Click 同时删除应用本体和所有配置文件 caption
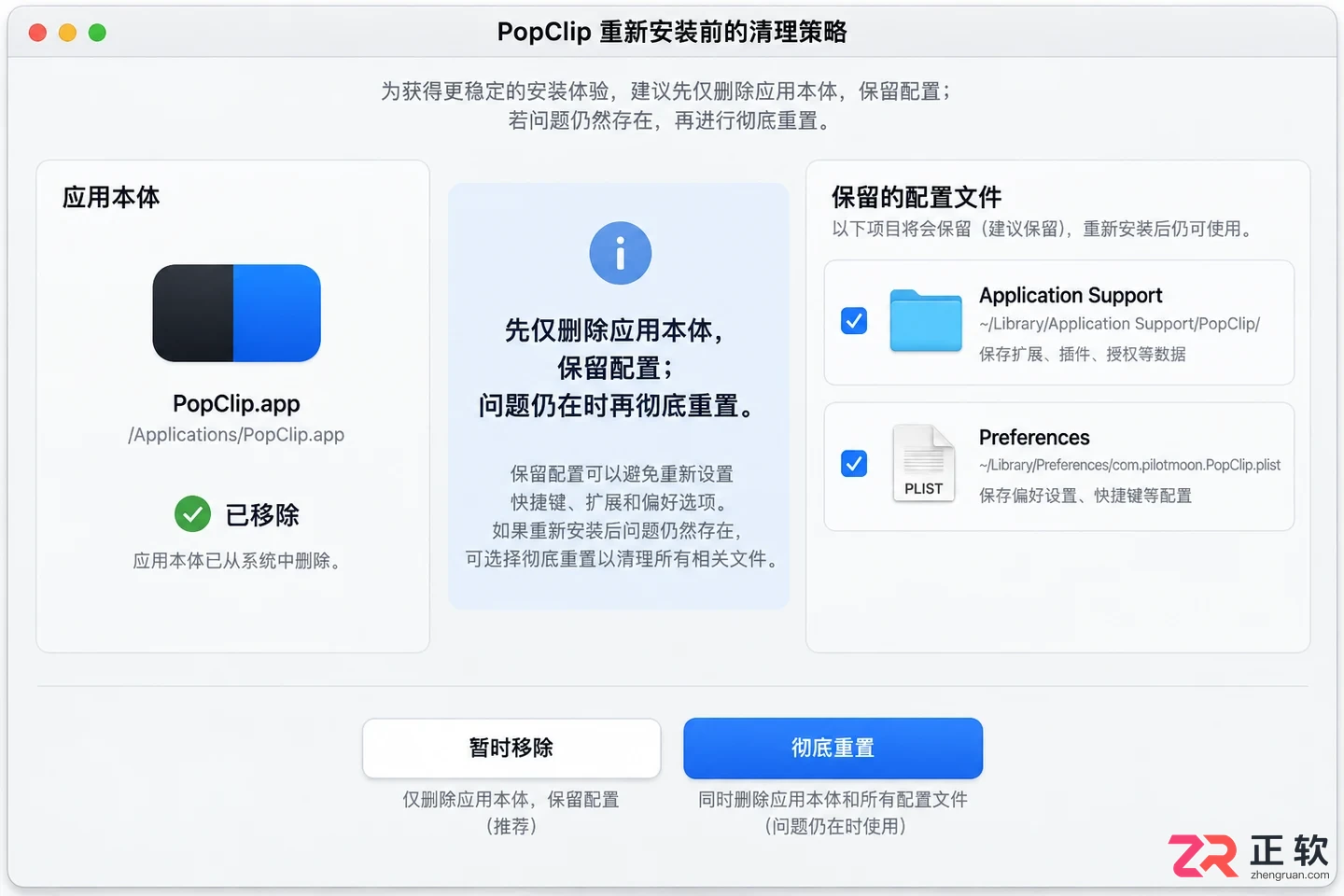This screenshot has width=1344, height=896. tap(833, 800)
